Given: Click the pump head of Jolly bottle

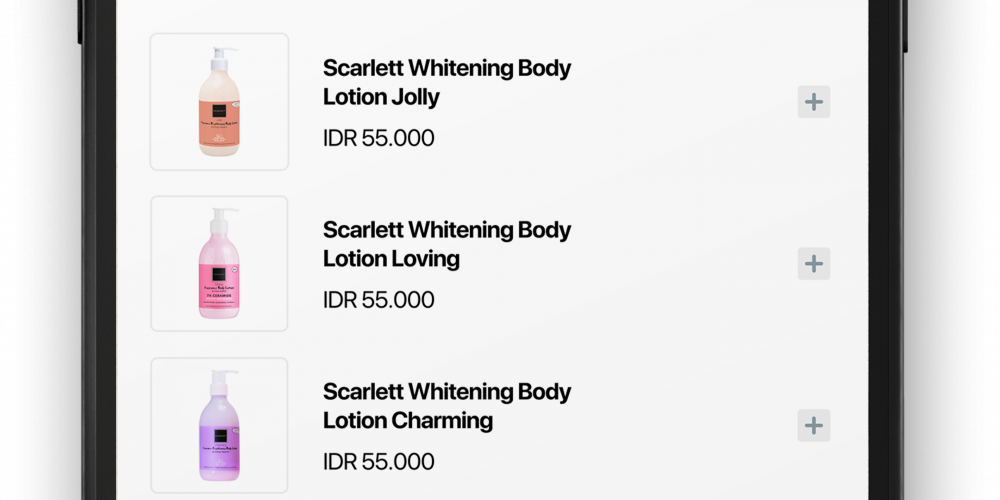Looking at the screenshot, I should point(221,52).
